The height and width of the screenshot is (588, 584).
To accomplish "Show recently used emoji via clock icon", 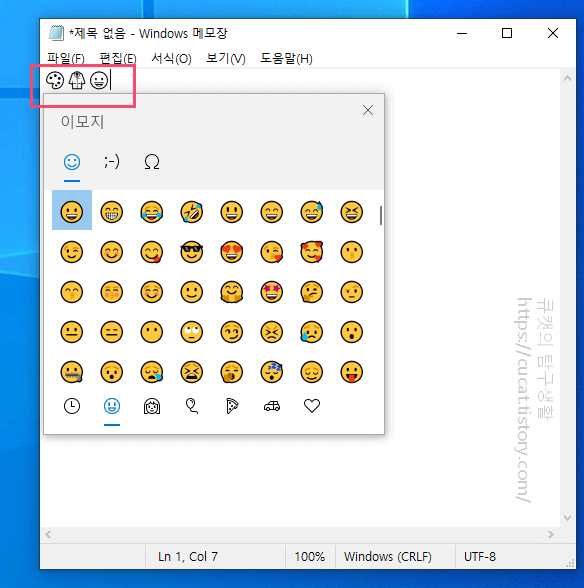I will pos(72,406).
